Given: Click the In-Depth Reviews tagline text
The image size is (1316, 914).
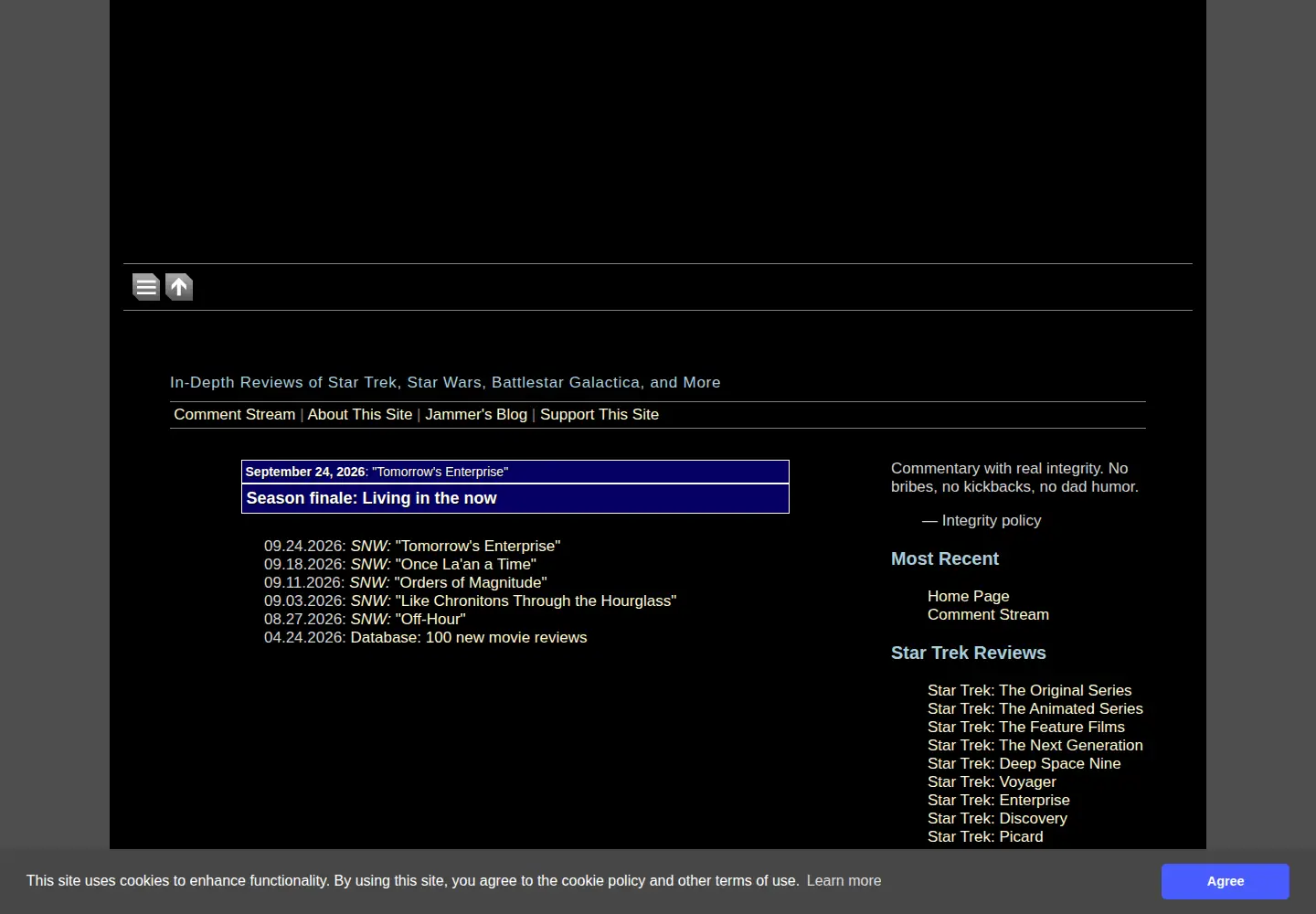Looking at the screenshot, I should (x=445, y=382).
